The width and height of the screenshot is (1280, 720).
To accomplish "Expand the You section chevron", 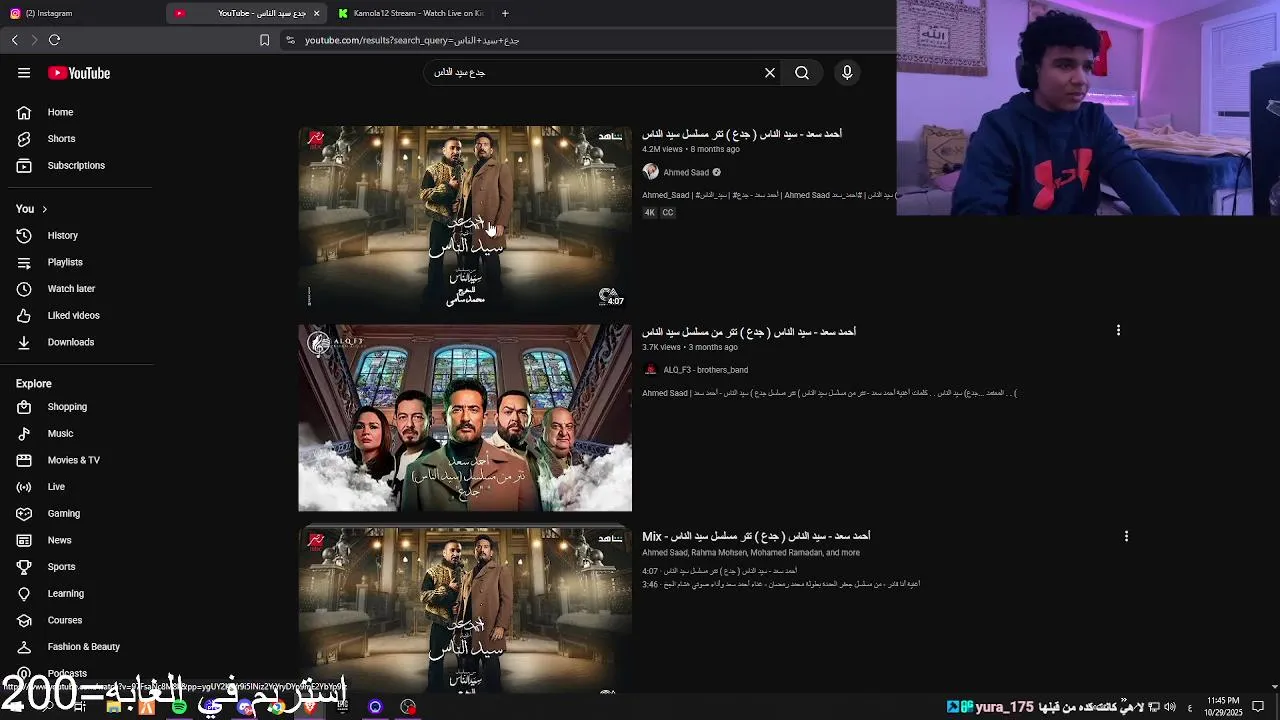I will tap(44, 209).
